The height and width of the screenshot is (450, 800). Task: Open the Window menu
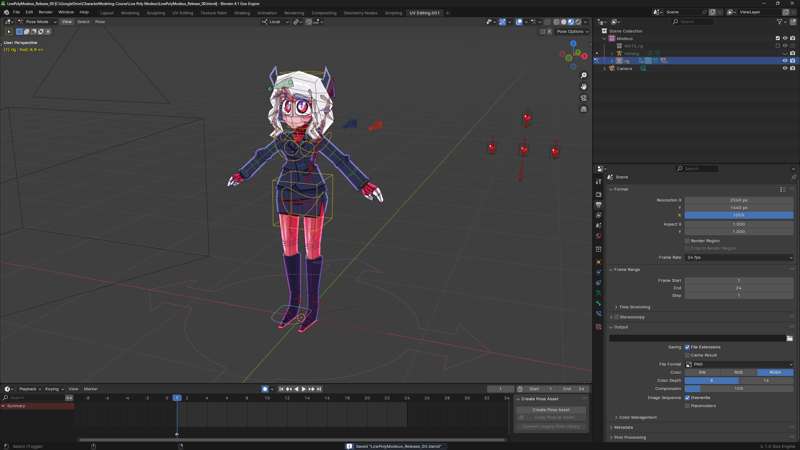coord(66,12)
